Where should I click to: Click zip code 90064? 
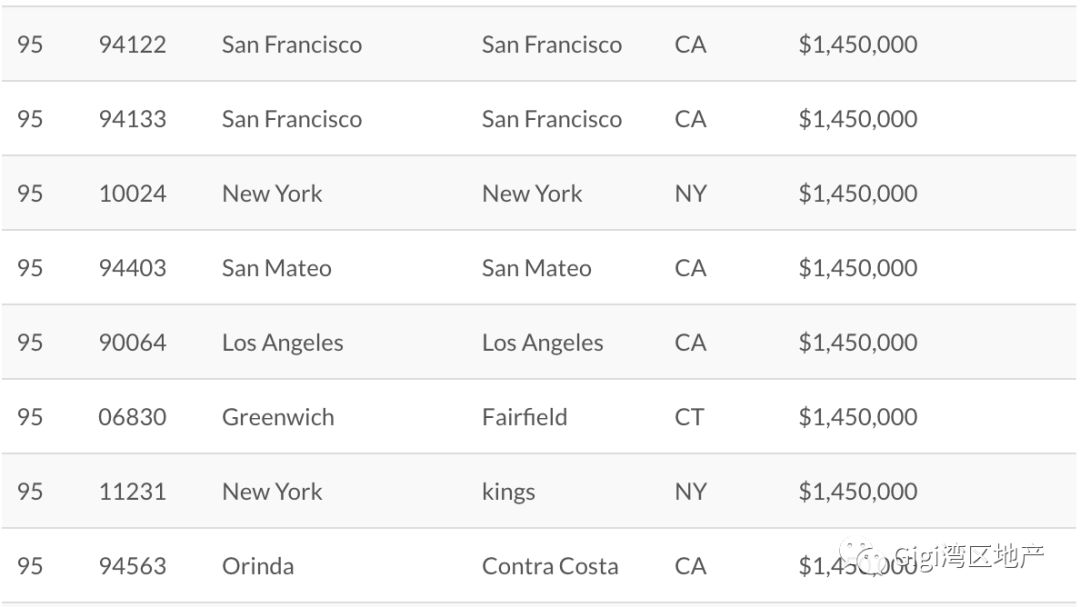[132, 343]
